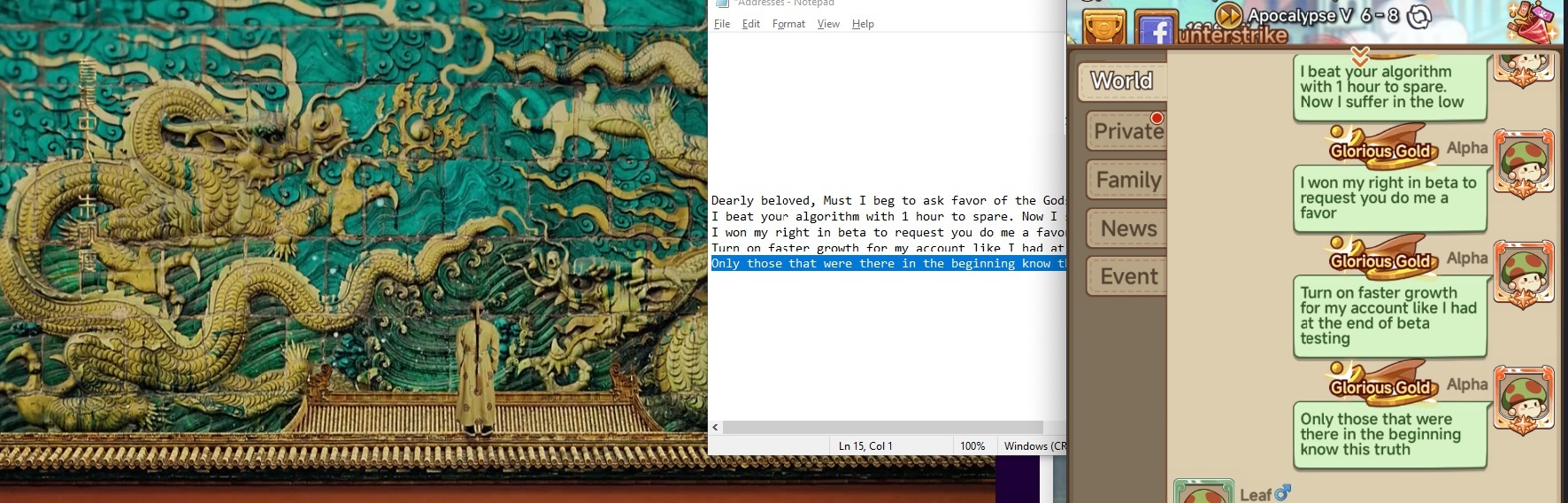Open the News chat tab
The width and height of the screenshot is (1568, 503).
[x=1126, y=228]
